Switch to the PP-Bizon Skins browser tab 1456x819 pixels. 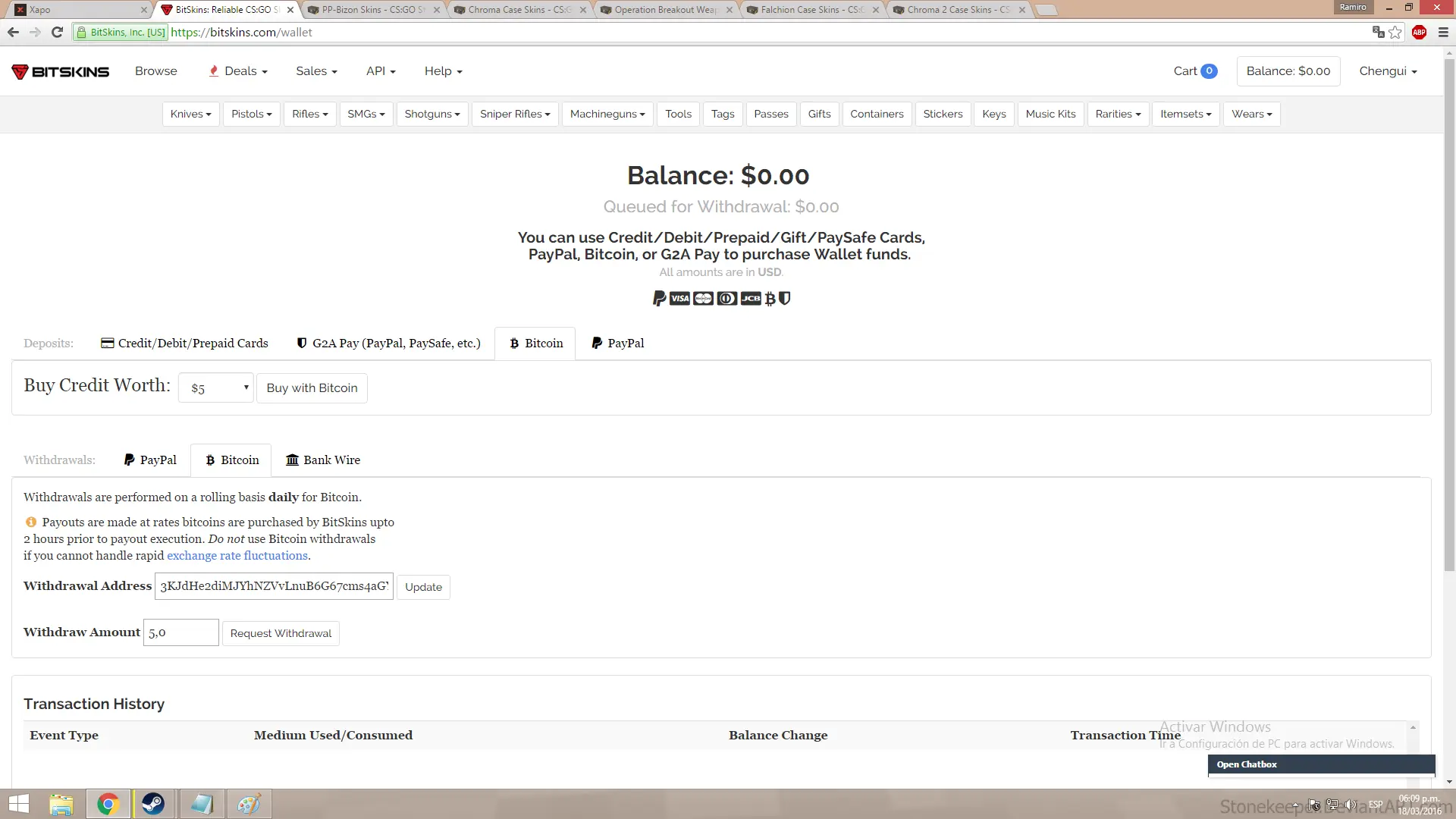tap(373, 10)
